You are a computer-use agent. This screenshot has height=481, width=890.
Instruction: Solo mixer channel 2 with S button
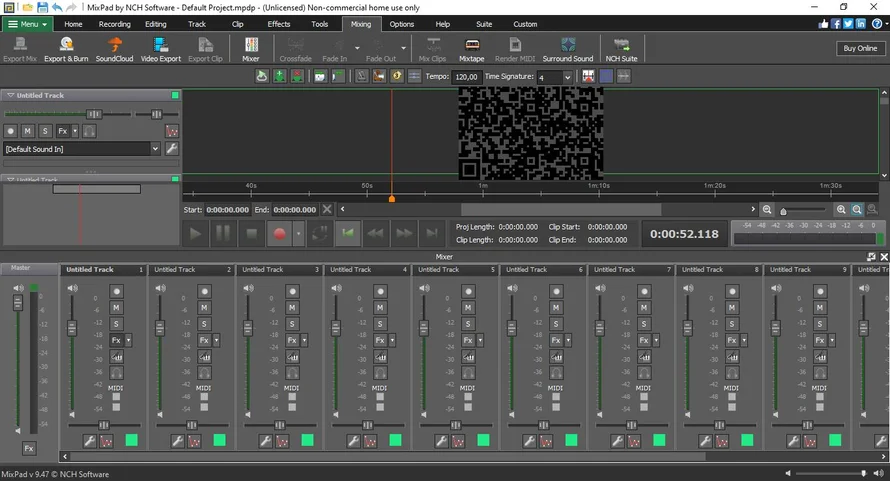[x=204, y=323]
